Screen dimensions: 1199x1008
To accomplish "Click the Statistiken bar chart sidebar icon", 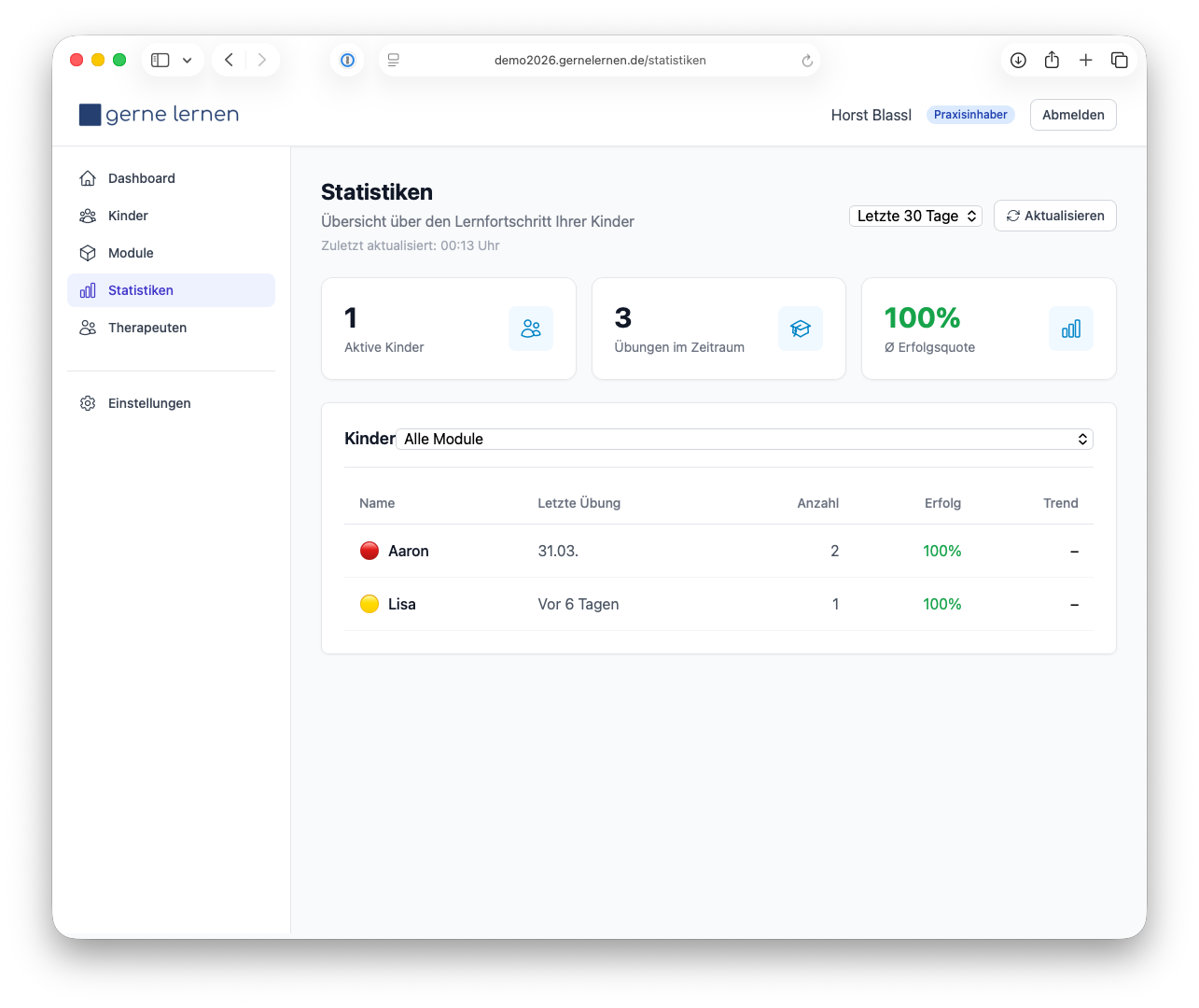I will click(88, 290).
